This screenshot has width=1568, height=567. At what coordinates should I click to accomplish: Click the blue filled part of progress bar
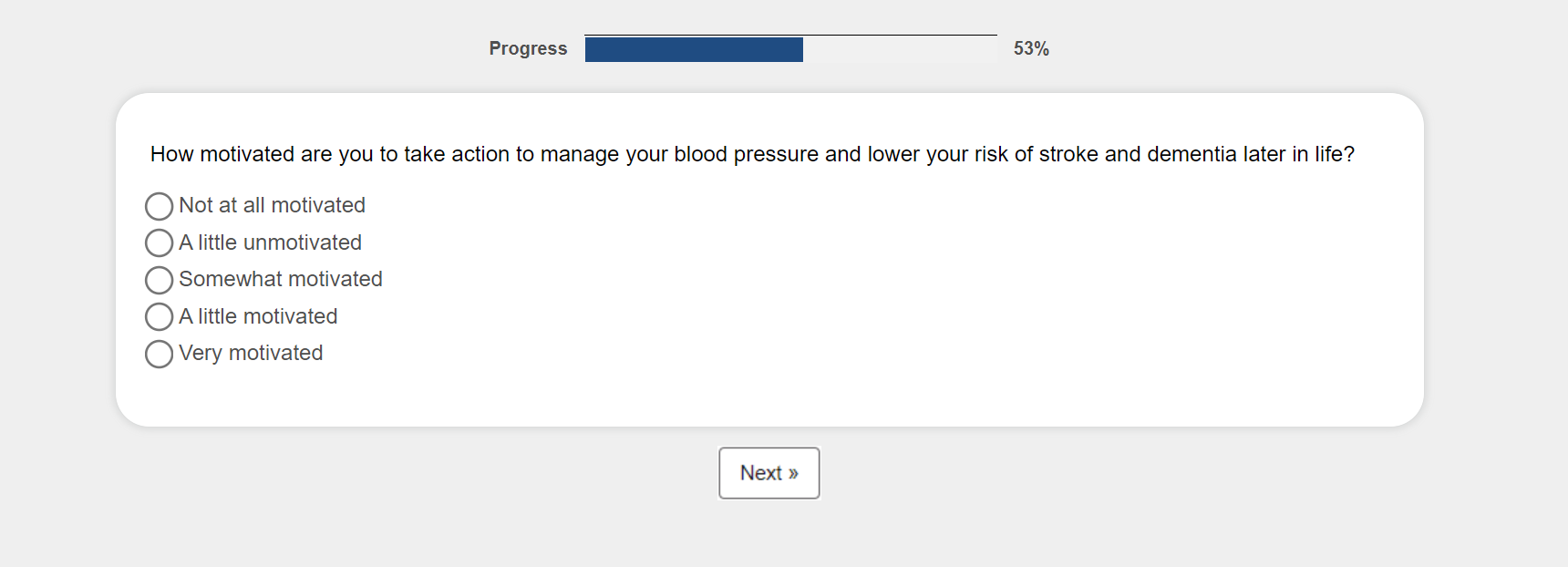693,49
